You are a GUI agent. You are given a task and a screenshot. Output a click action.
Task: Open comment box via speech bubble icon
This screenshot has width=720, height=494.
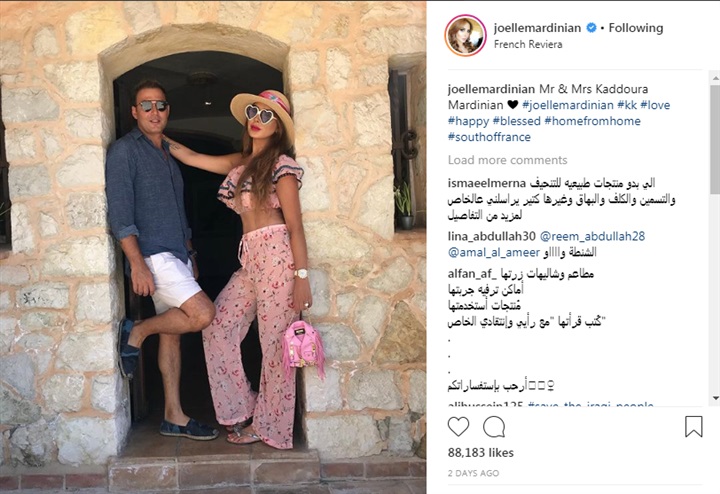tap(494, 427)
